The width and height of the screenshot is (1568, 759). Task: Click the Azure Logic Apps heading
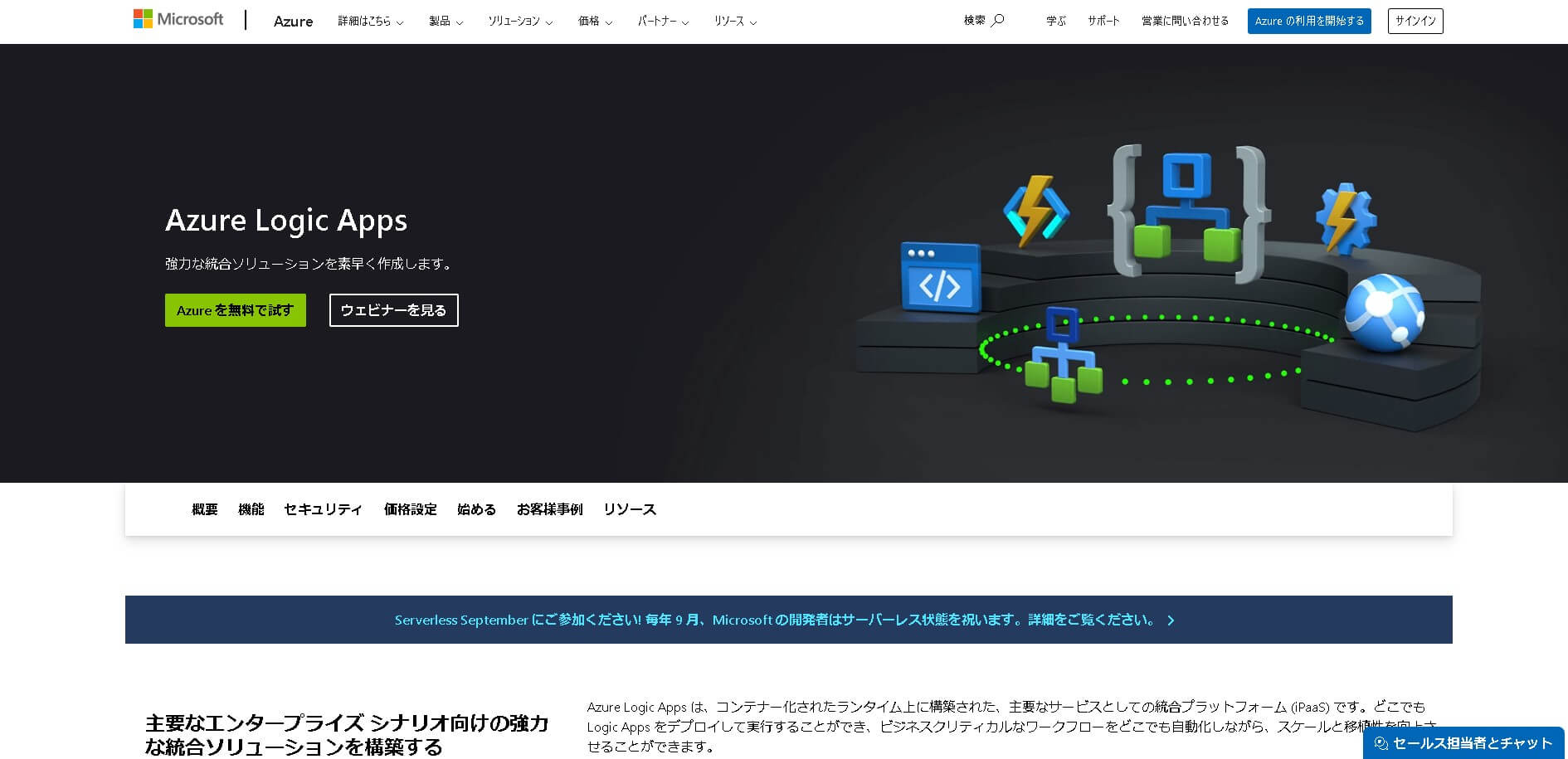(x=286, y=220)
